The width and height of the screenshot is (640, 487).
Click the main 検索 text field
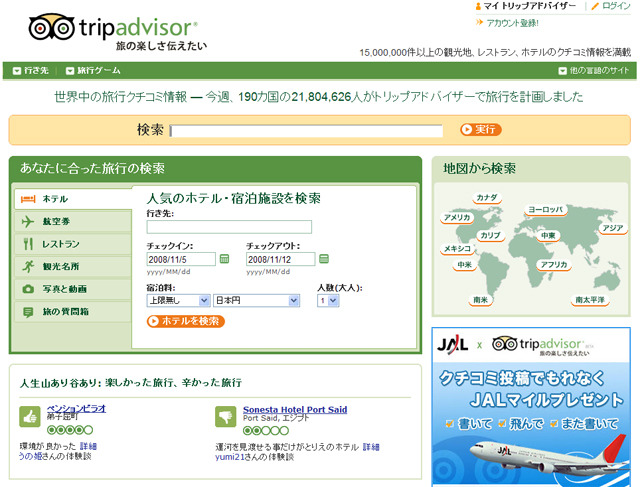(306, 131)
